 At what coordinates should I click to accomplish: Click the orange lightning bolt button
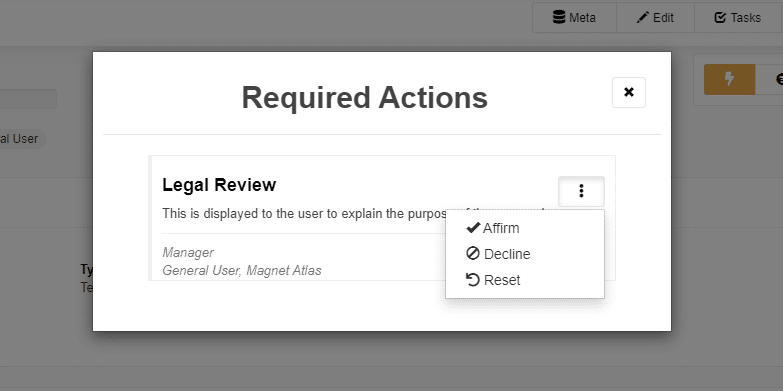729,79
